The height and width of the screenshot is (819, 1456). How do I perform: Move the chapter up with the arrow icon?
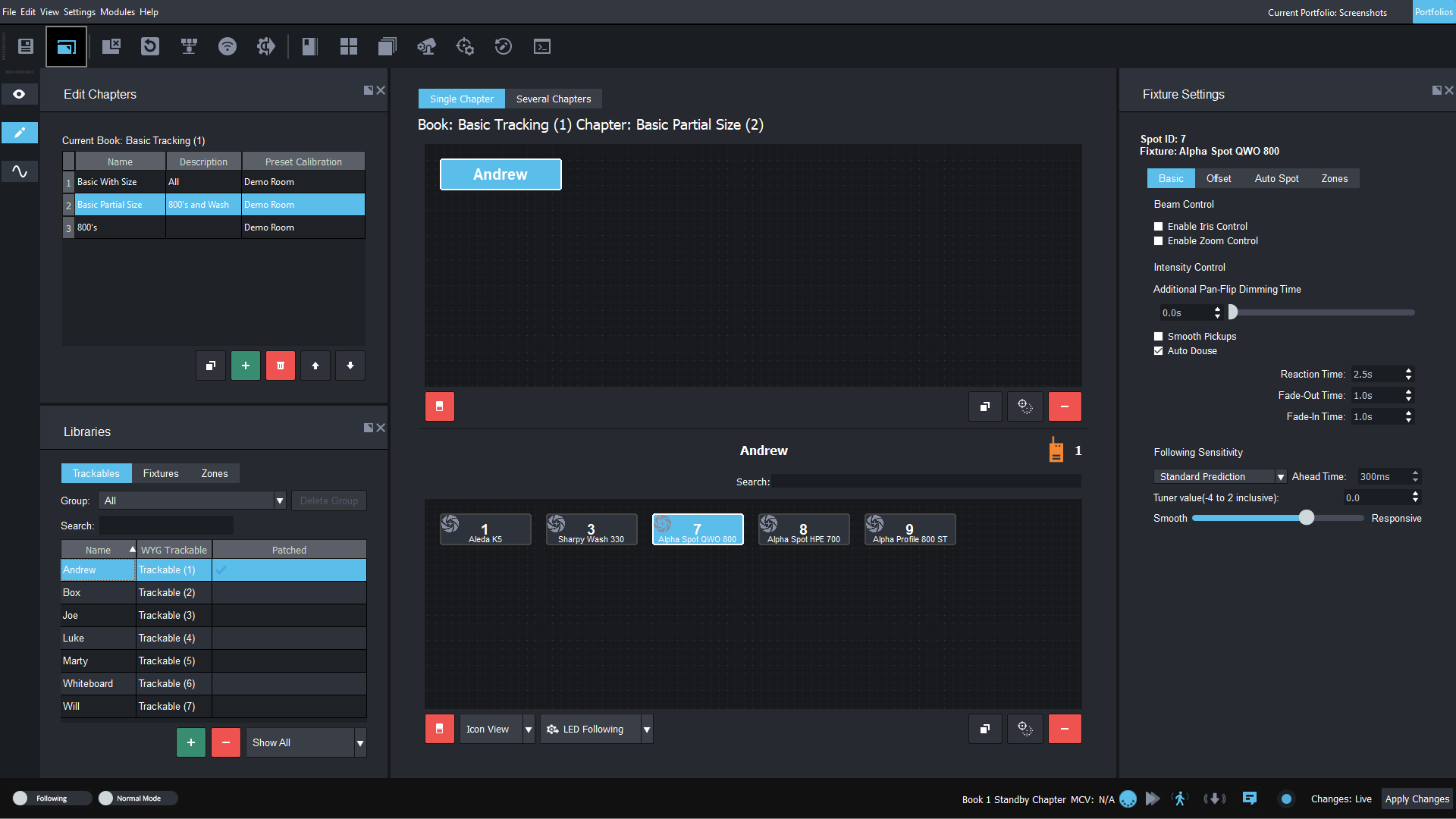click(315, 366)
